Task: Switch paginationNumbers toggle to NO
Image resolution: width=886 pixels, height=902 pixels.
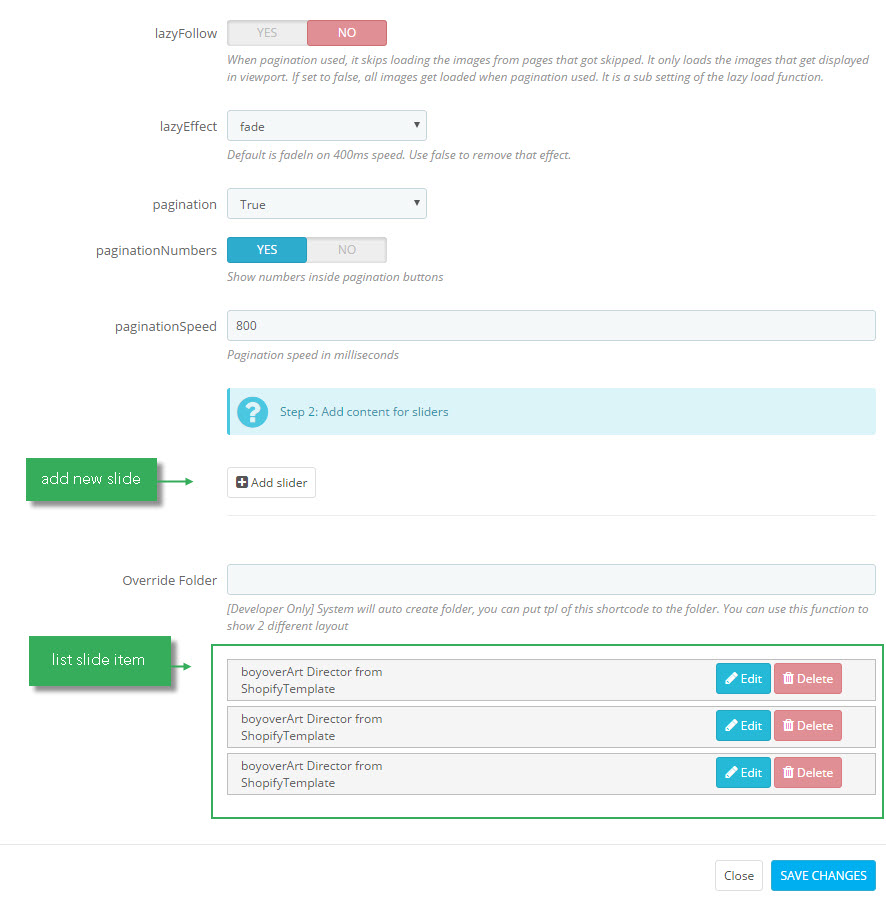Action: pyautogui.click(x=347, y=250)
